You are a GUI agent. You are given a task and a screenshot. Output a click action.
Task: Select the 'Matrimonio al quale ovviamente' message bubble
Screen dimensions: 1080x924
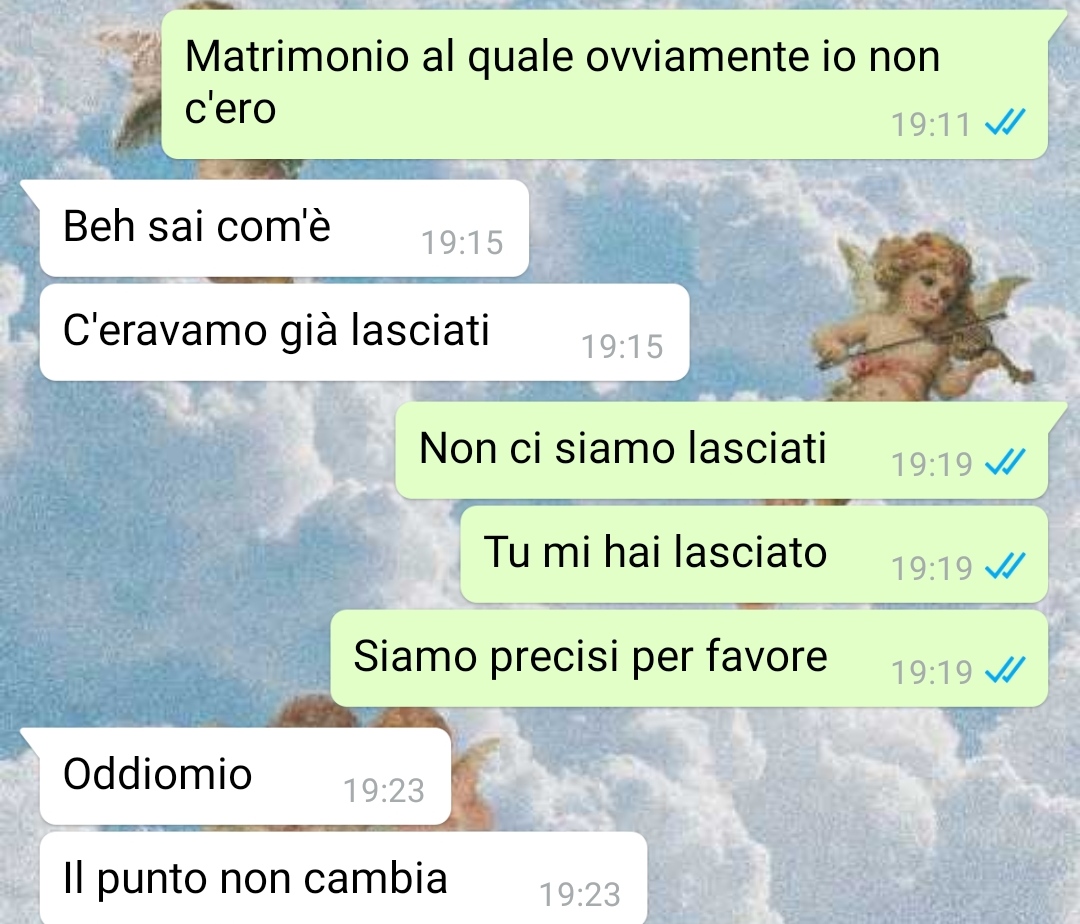(605, 84)
